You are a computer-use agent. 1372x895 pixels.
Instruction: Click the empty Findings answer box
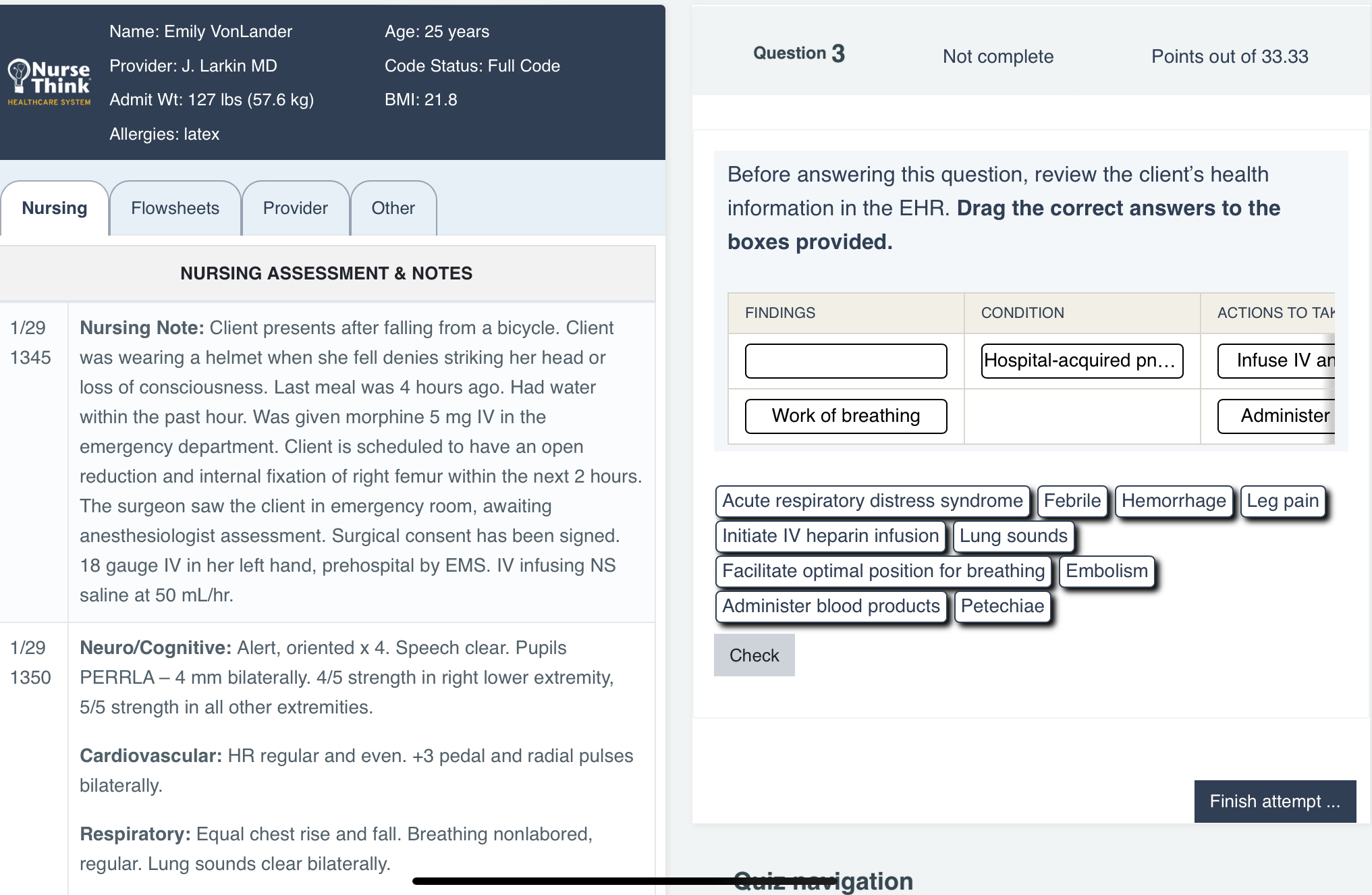tap(846, 361)
